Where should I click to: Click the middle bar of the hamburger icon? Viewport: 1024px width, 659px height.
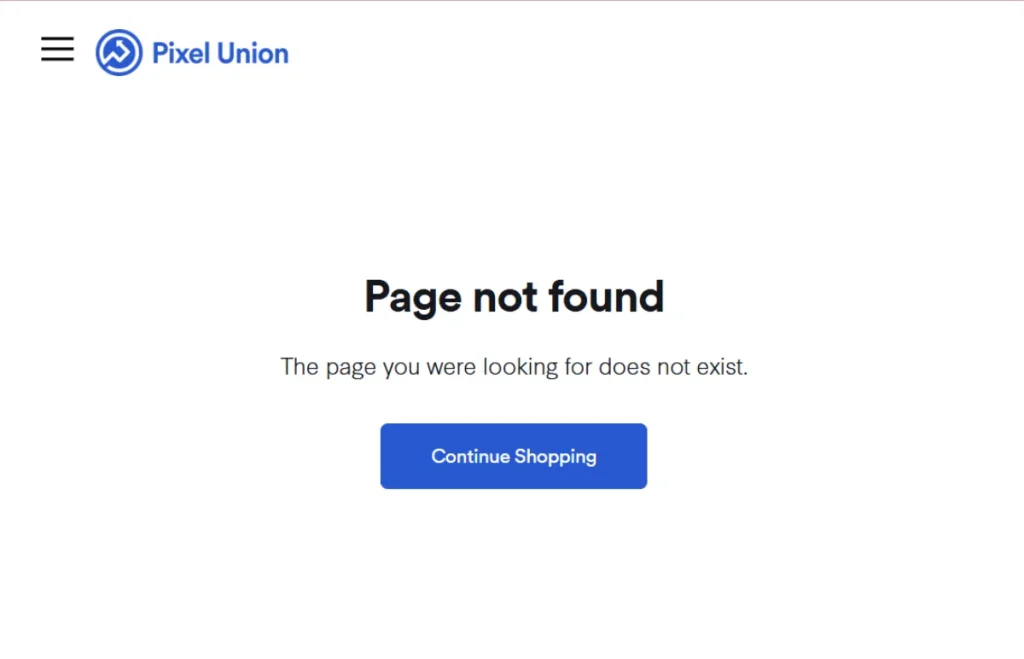click(57, 49)
